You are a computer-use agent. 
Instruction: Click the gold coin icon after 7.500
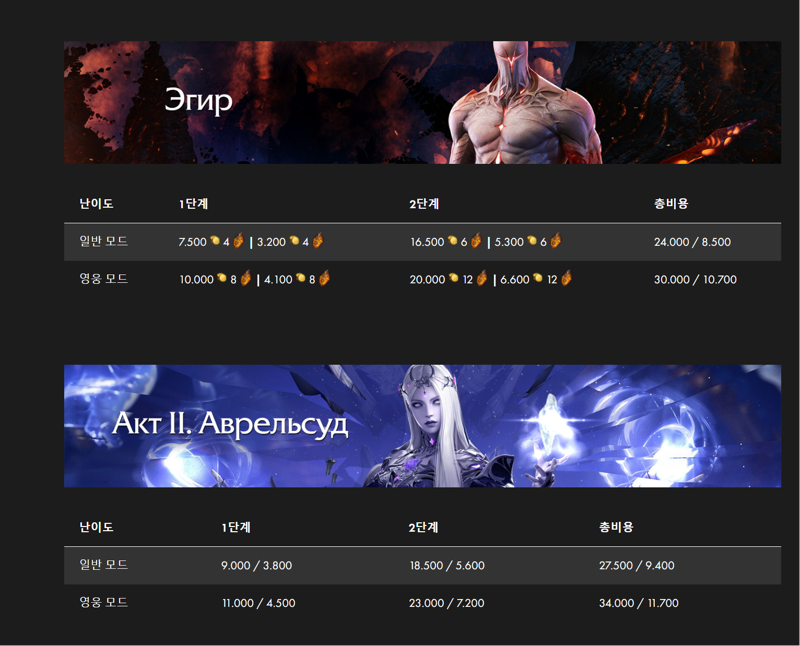(215, 240)
